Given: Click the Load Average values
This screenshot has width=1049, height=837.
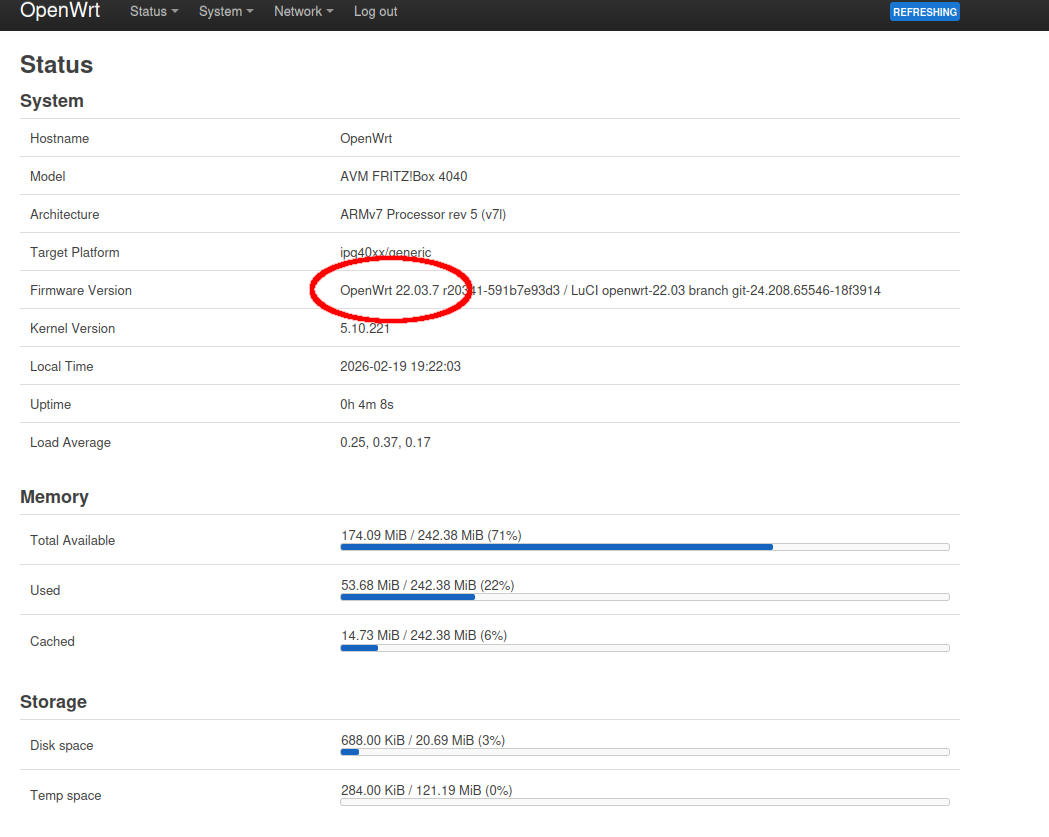Looking at the screenshot, I should 385,443.
